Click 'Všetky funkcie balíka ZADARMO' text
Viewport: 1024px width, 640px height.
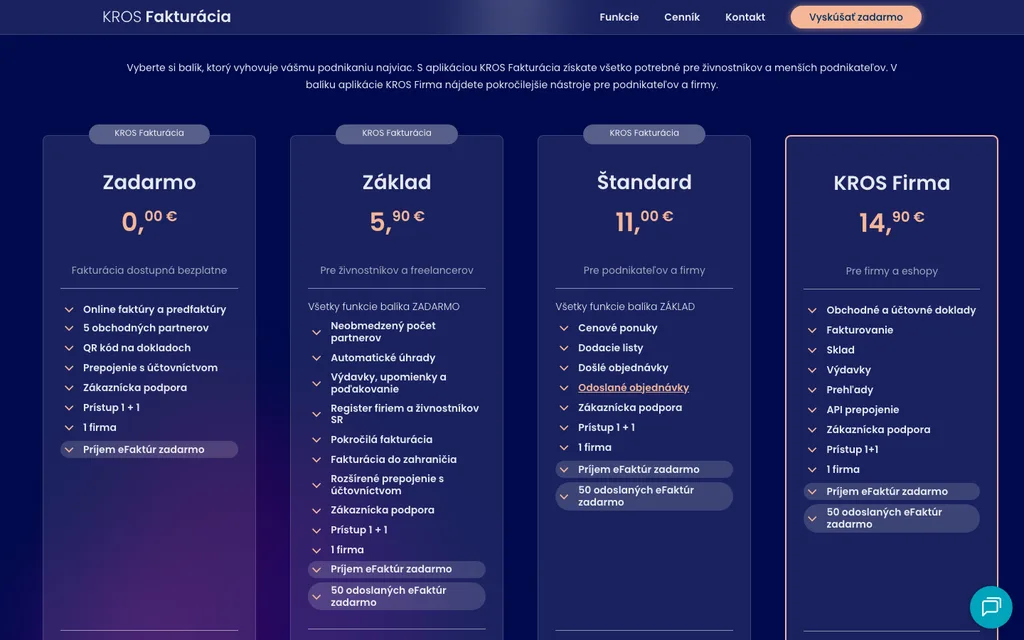(x=383, y=306)
